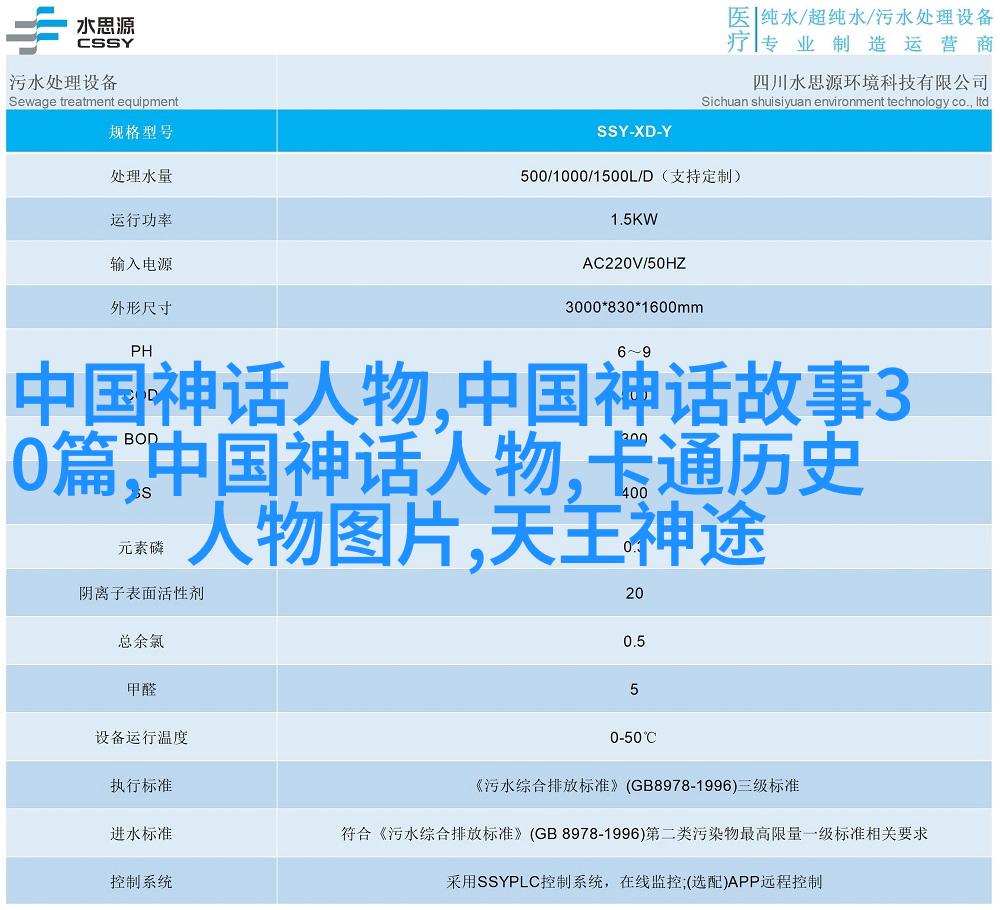Select the BOD row label
The image size is (1000, 910).
[x=141, y=439]
